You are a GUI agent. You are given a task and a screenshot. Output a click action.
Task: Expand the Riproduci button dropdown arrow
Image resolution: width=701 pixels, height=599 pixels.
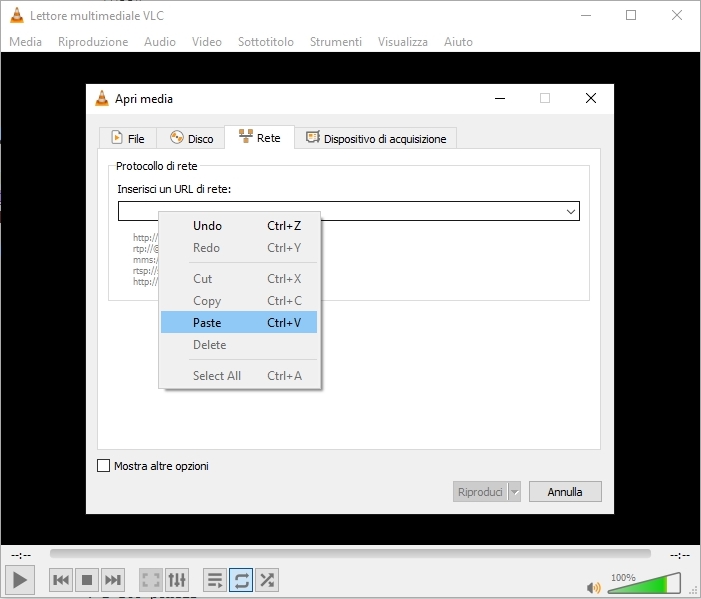(515, 492)
